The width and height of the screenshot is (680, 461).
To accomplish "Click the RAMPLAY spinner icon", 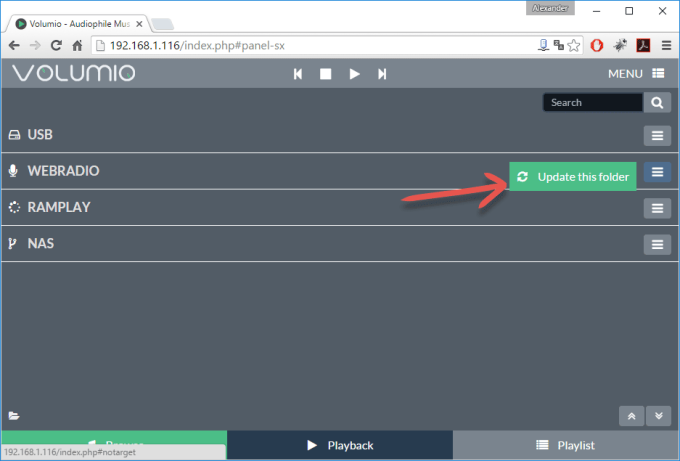I will pyautogui.click(x=14, y=207).
